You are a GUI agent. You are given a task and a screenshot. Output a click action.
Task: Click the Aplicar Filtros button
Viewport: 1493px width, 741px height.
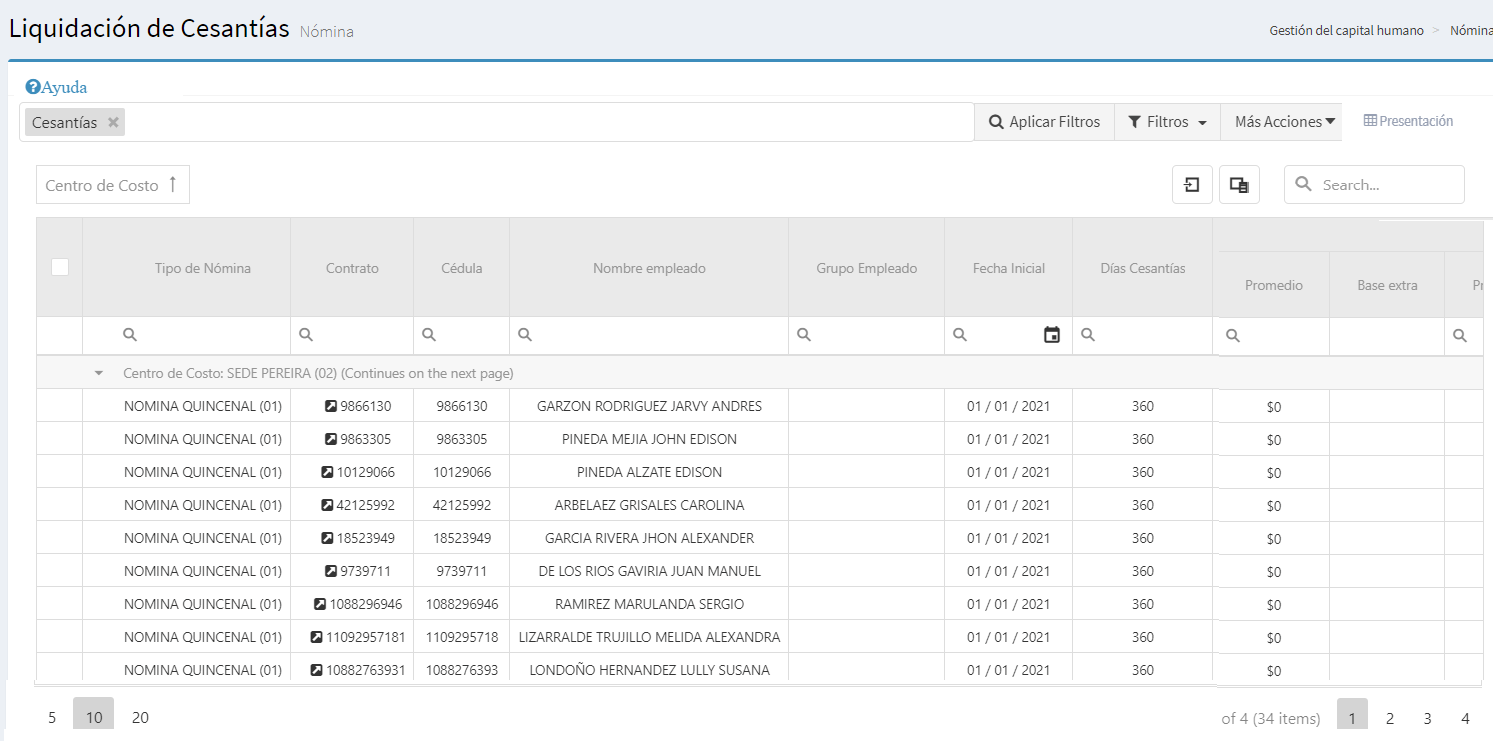1044,122
